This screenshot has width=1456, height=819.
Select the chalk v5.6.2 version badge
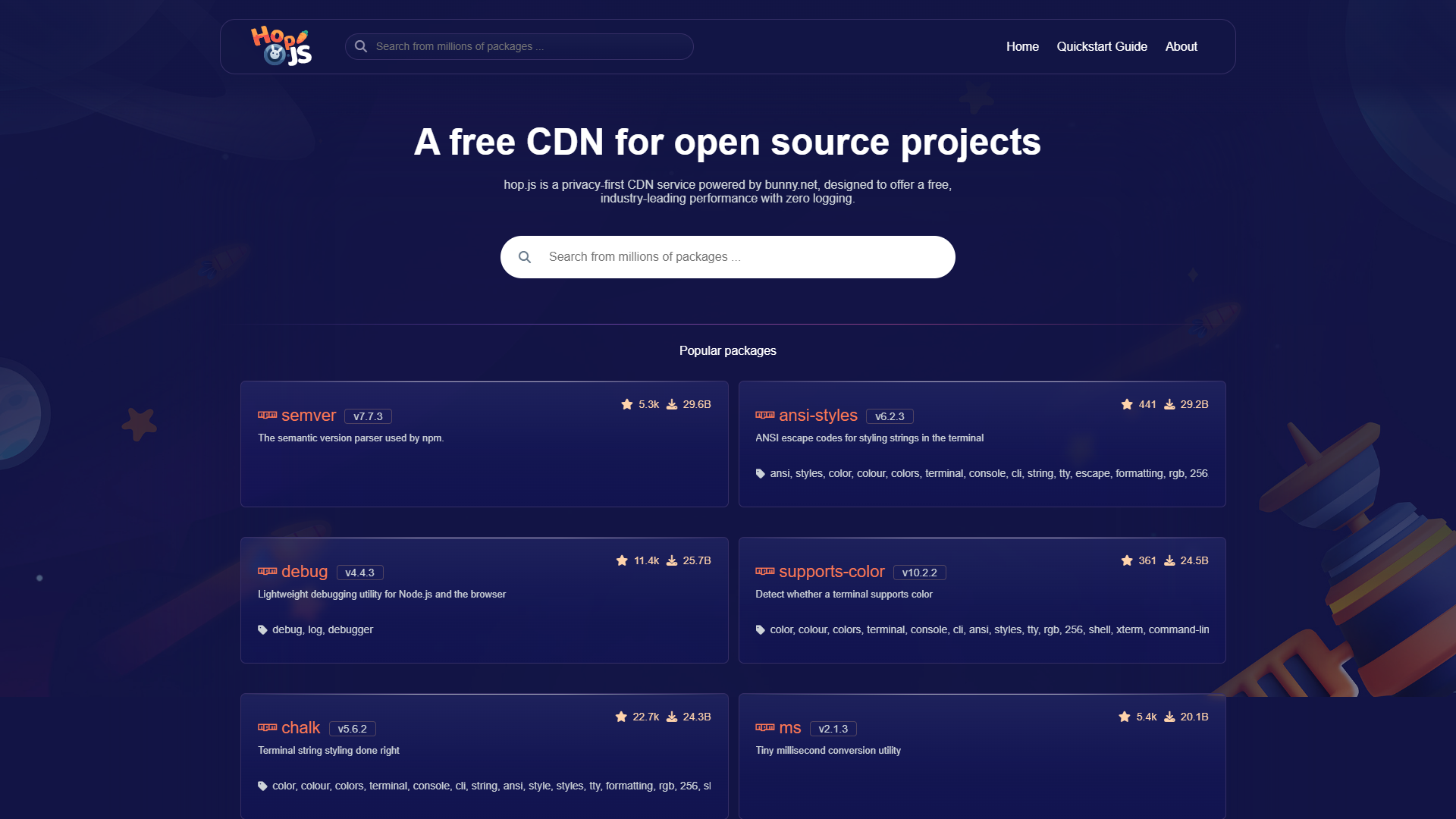click(352, 729)
